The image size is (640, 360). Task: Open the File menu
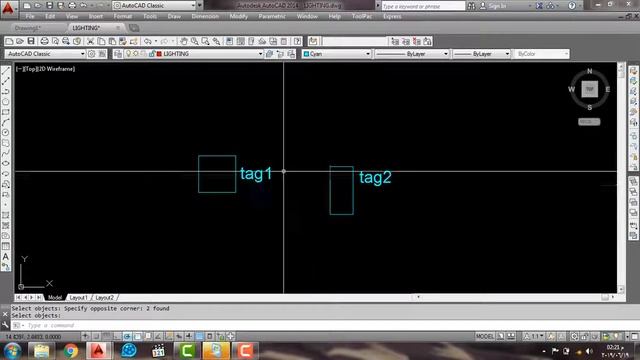click(x=30, y=16)
